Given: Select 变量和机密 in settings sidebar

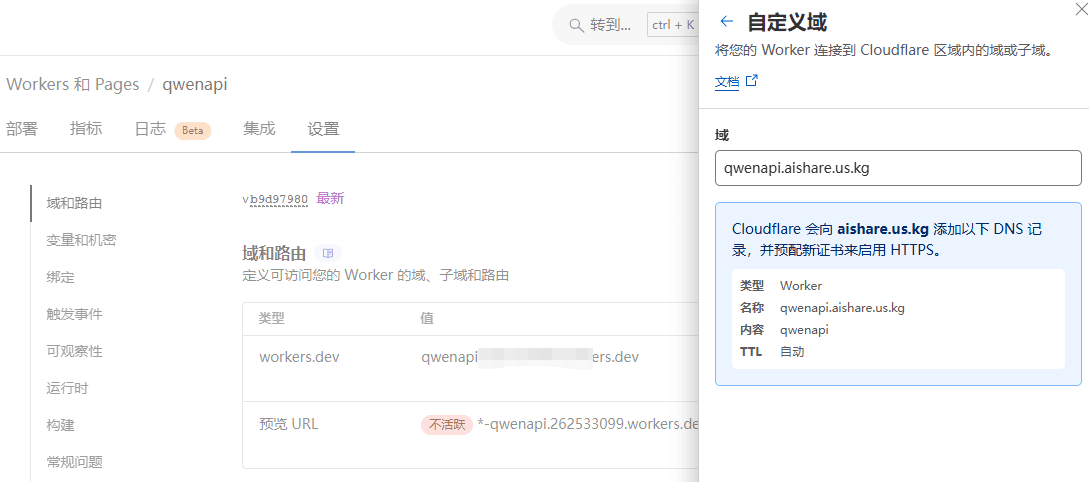Looking at the screenshot, I should (81, 240).
